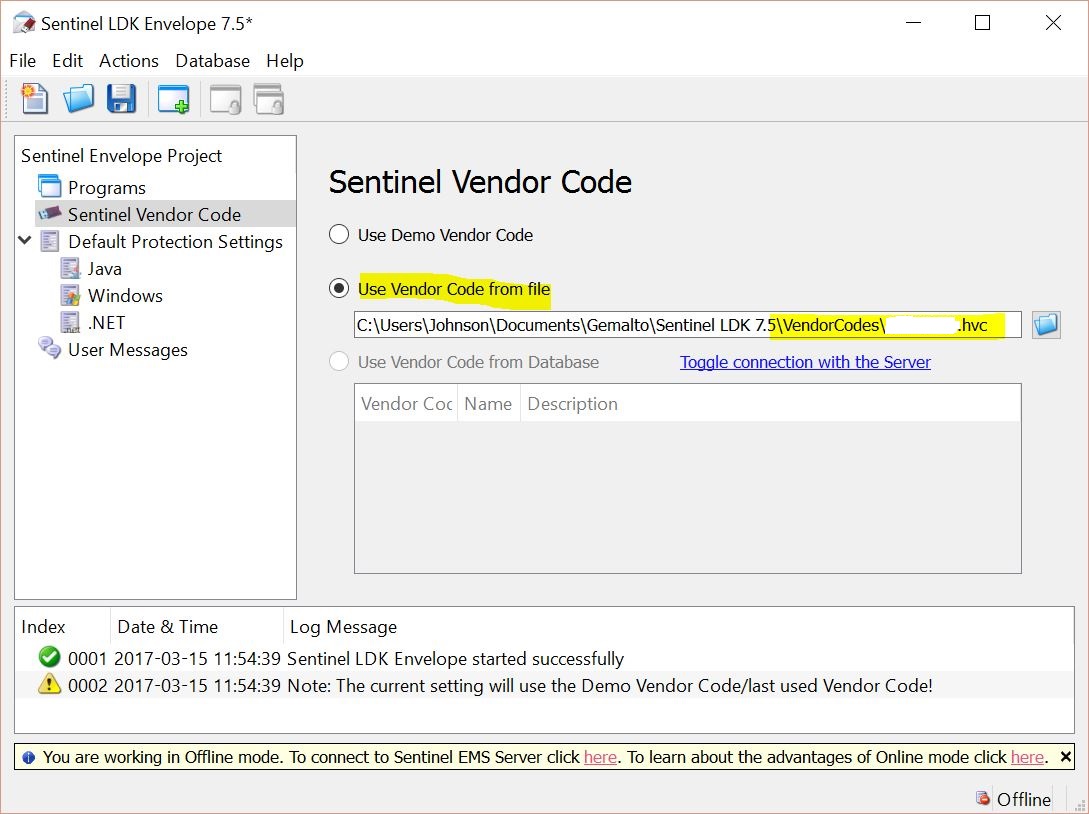Click Toggle connection with the Server link
This screenshot has height=814, width=1089.
tap(805, 362)
